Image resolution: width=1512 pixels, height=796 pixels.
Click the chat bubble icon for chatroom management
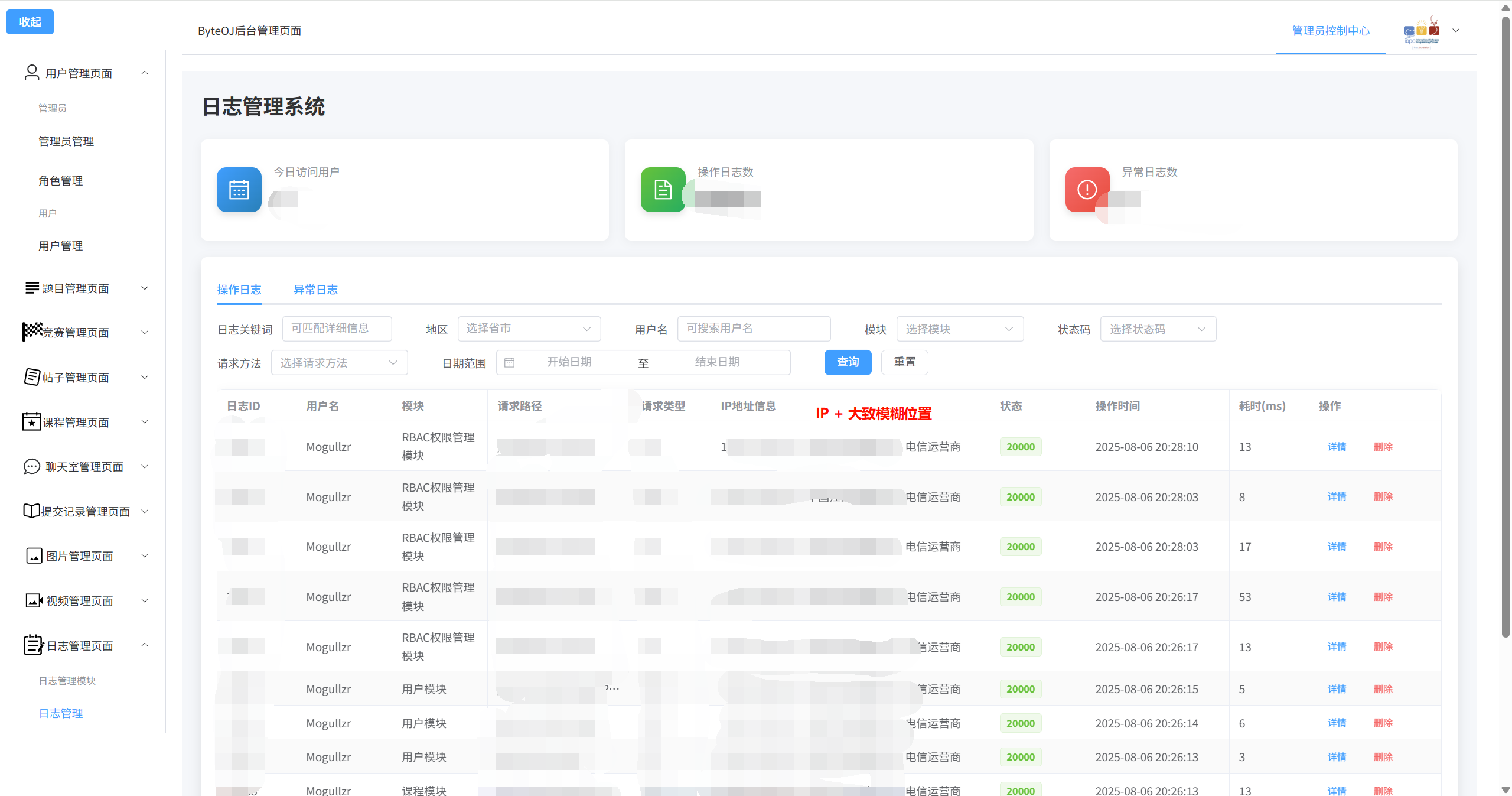click(x=32, y=466)
